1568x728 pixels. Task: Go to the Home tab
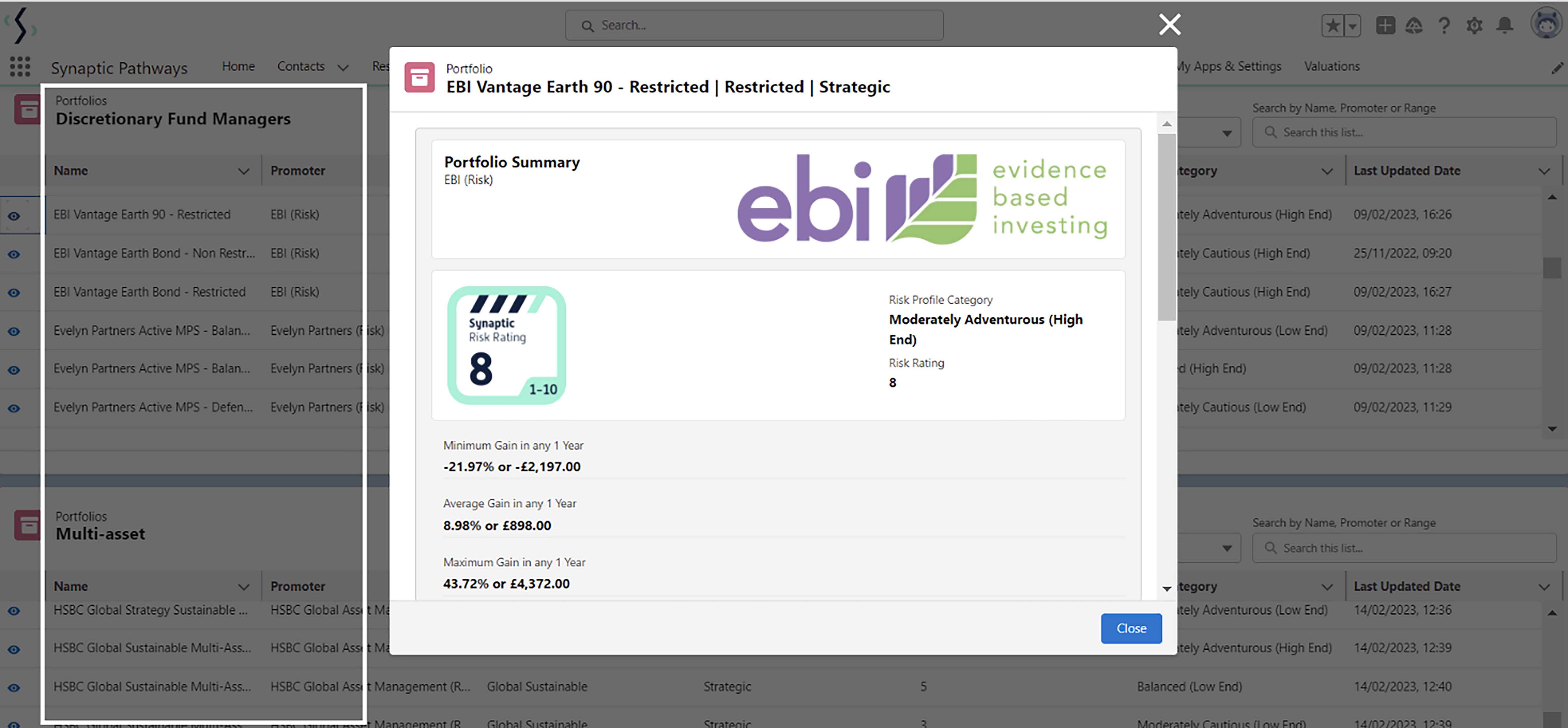tap(238, 66)
